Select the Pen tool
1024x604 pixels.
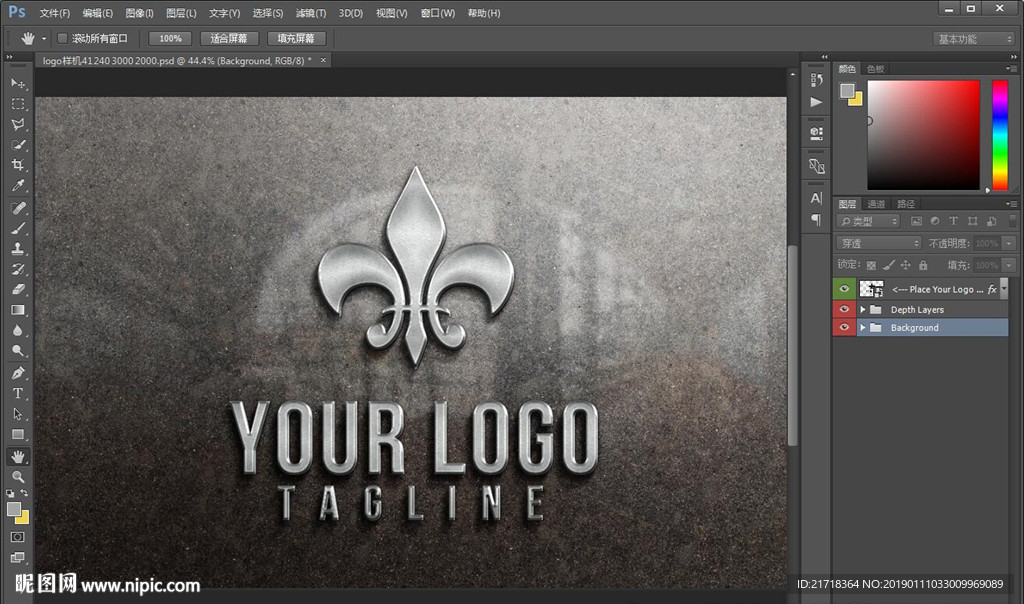coord(18,372)
